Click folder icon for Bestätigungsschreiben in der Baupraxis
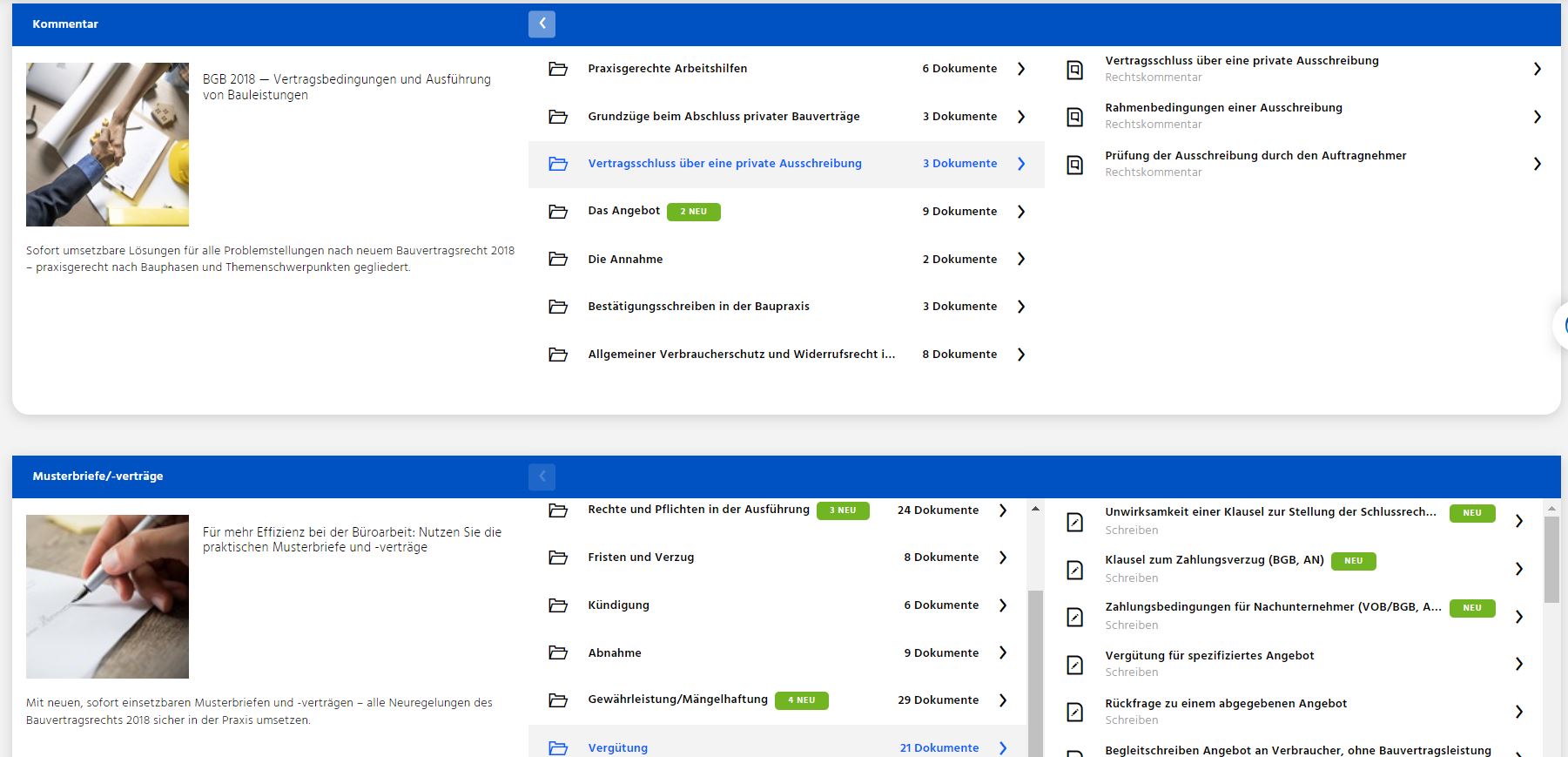 click(558, 307)
